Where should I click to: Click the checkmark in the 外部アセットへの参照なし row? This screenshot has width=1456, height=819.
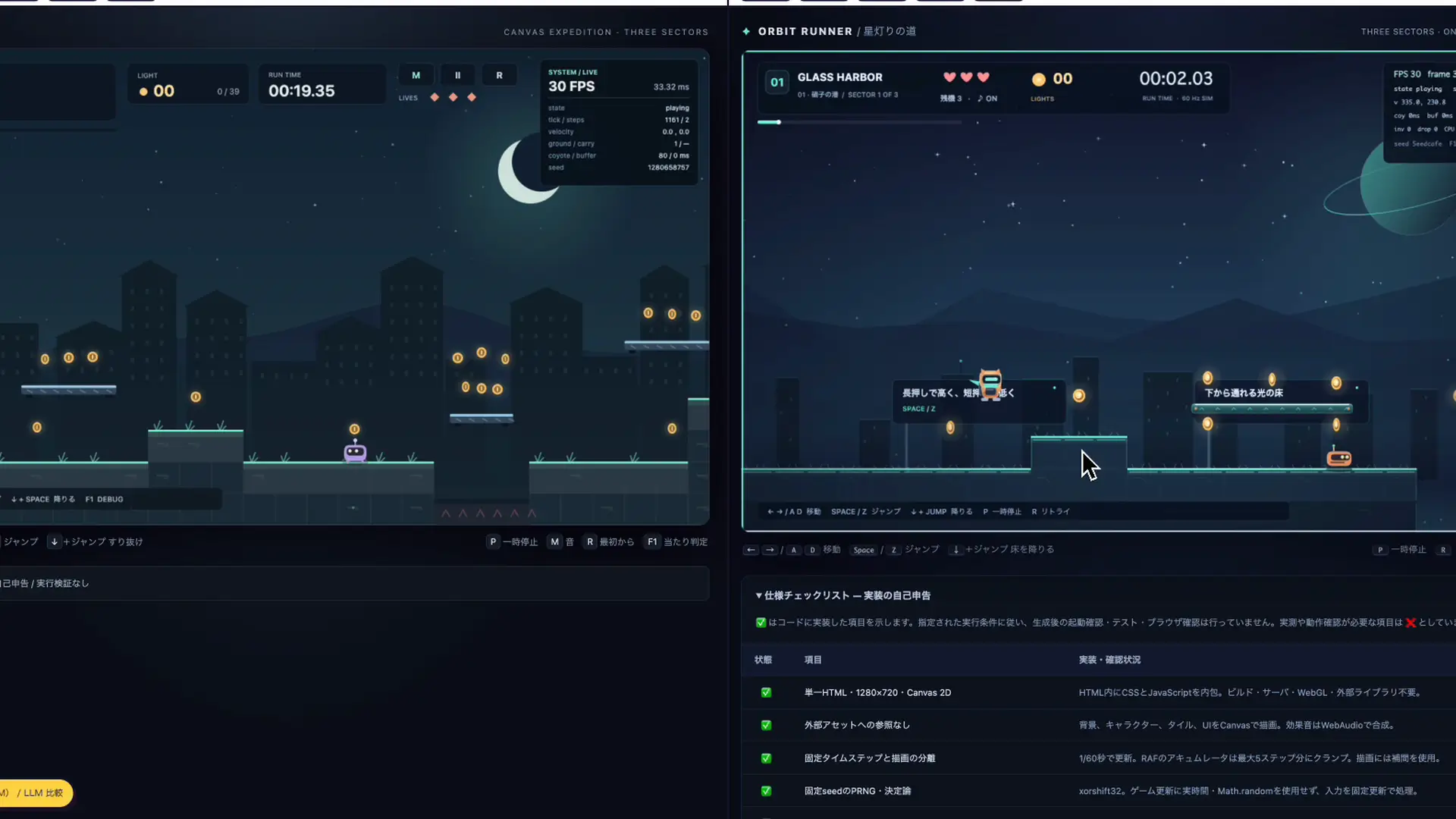pos(766,725)
